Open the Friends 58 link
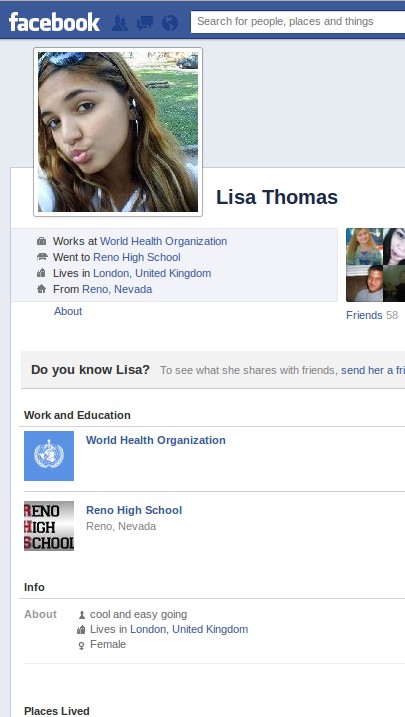The image size is (405, 717). [x=372, y=315]
